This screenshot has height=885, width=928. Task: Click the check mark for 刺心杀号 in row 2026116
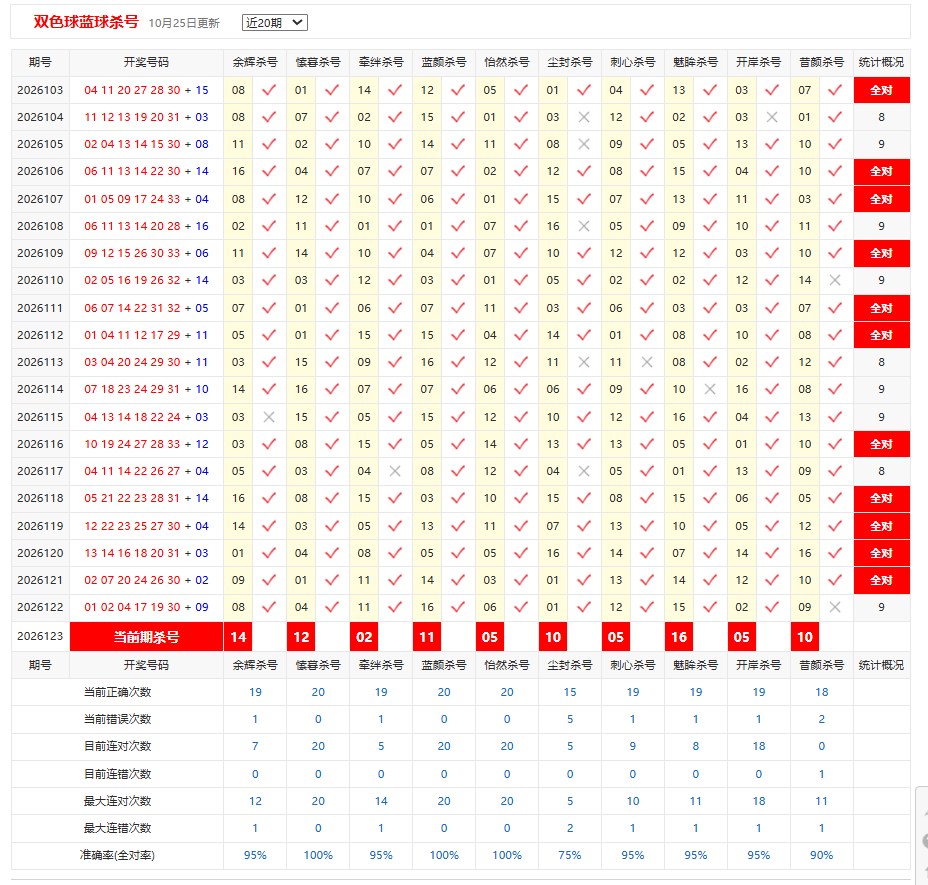(x=647, y=444)
